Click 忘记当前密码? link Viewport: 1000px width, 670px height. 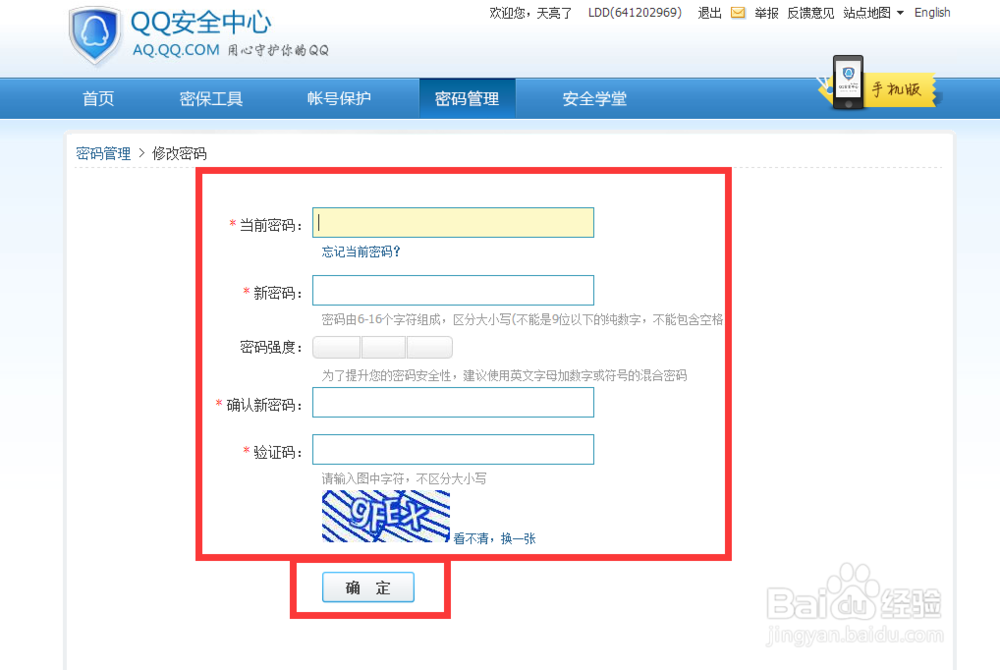361,252
